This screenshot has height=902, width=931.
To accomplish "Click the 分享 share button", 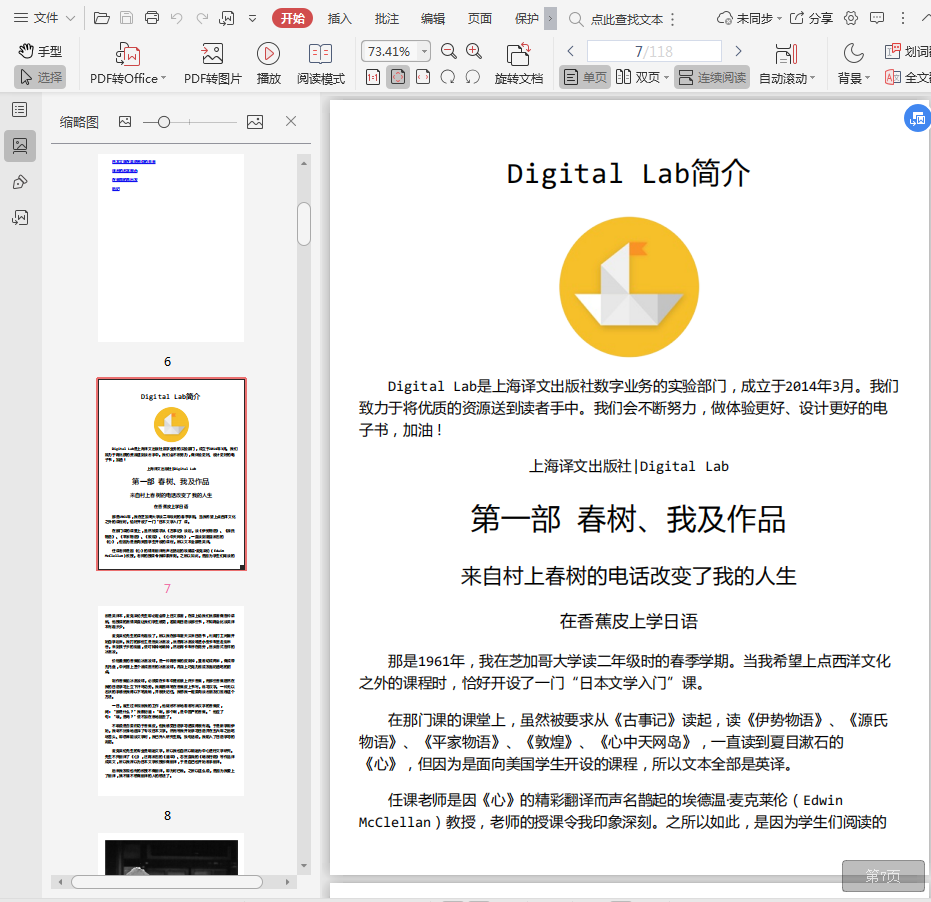I will (x=811, y=18).
